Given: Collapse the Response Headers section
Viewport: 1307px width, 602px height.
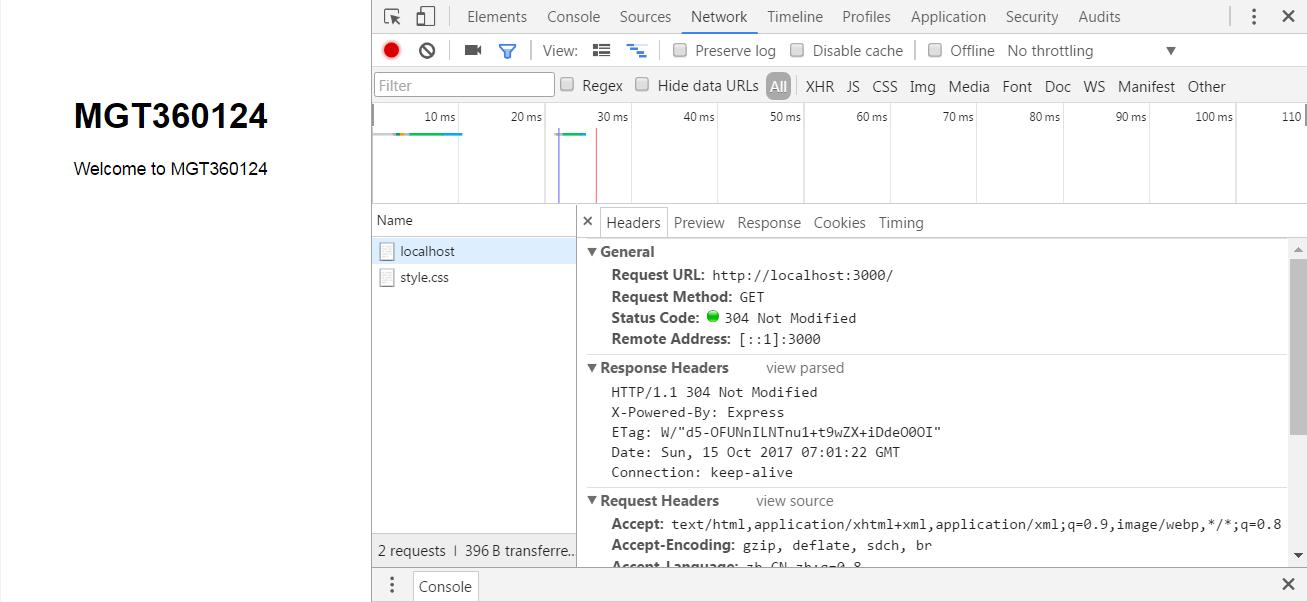Looking at the screenshot, I should click(592, 368).
